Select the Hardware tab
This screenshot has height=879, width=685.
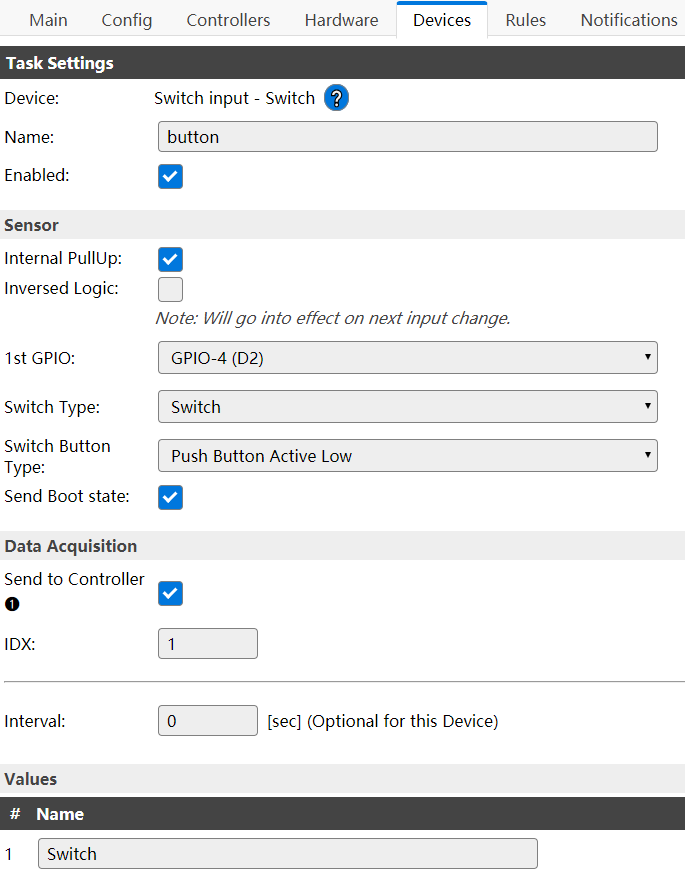click(341, 20)
